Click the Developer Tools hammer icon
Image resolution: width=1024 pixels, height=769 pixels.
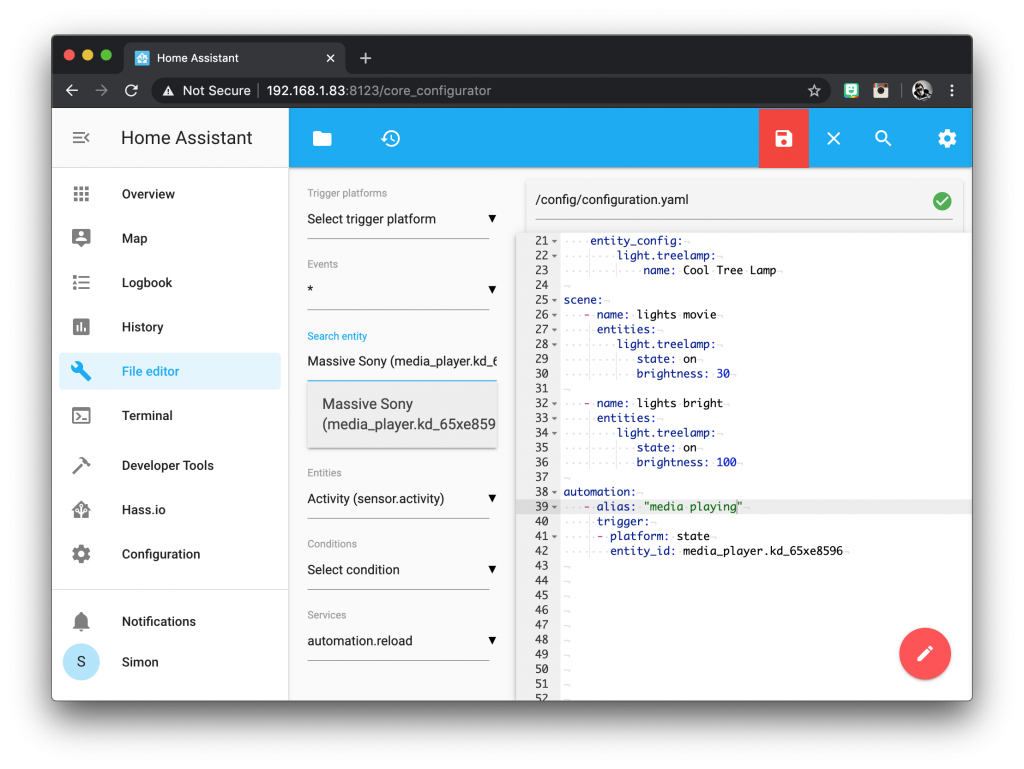(81, 465)
